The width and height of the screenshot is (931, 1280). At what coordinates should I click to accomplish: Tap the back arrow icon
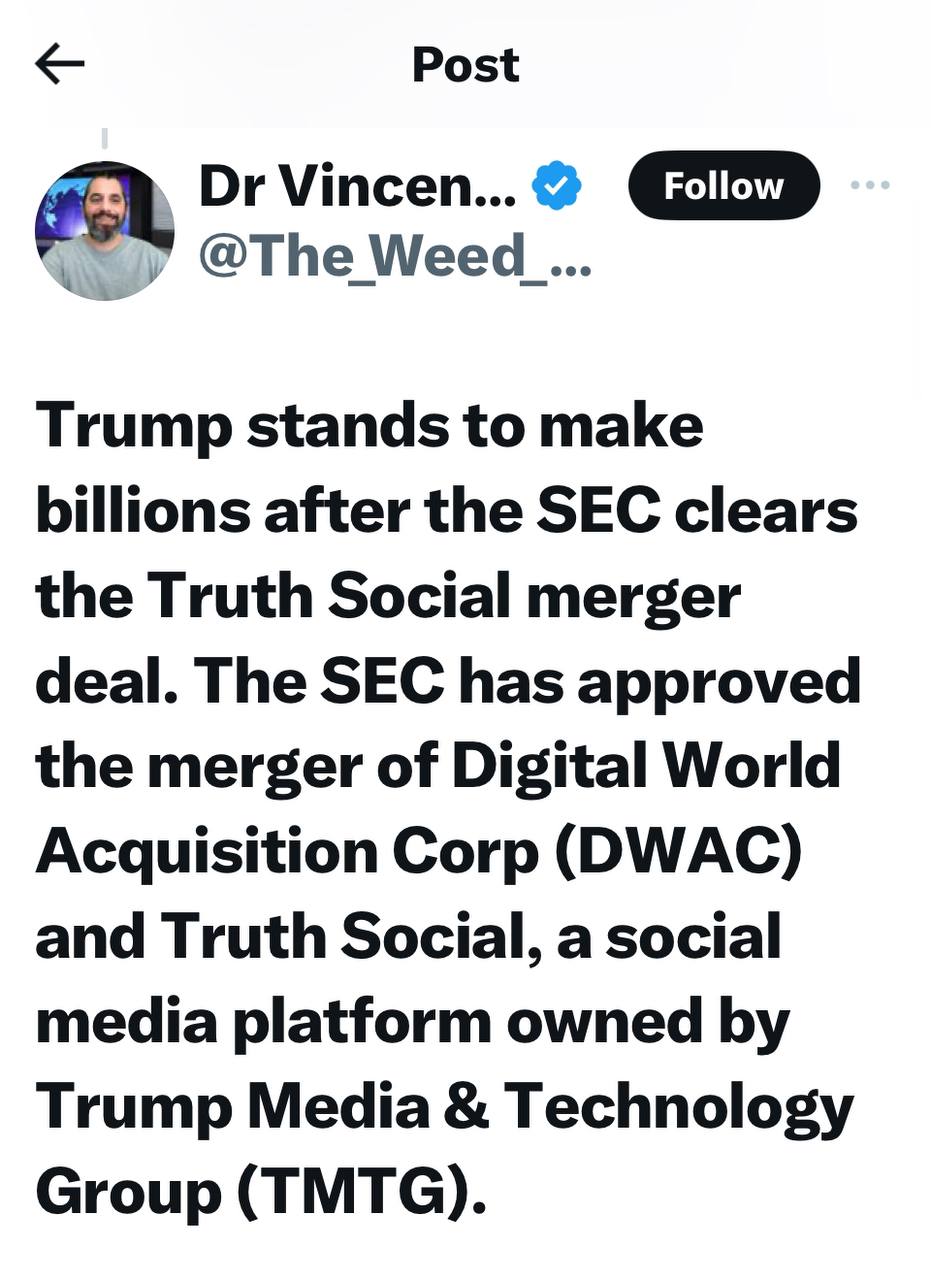point(60,65)
